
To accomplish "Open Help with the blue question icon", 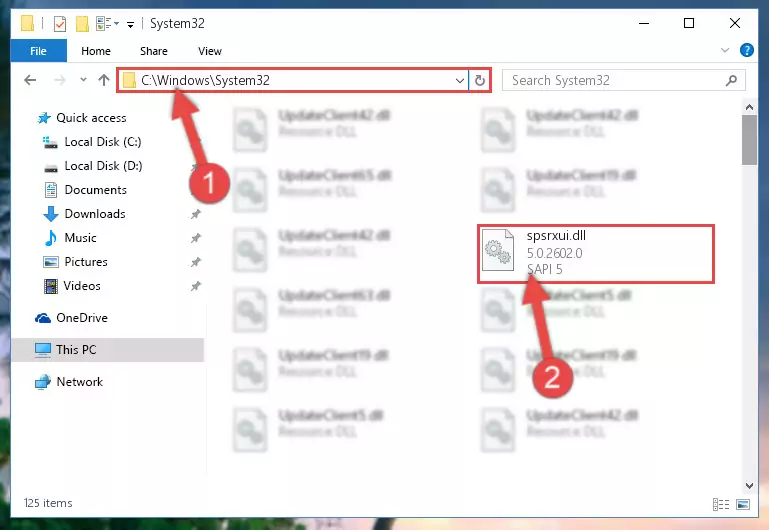I will pos(746,50).
